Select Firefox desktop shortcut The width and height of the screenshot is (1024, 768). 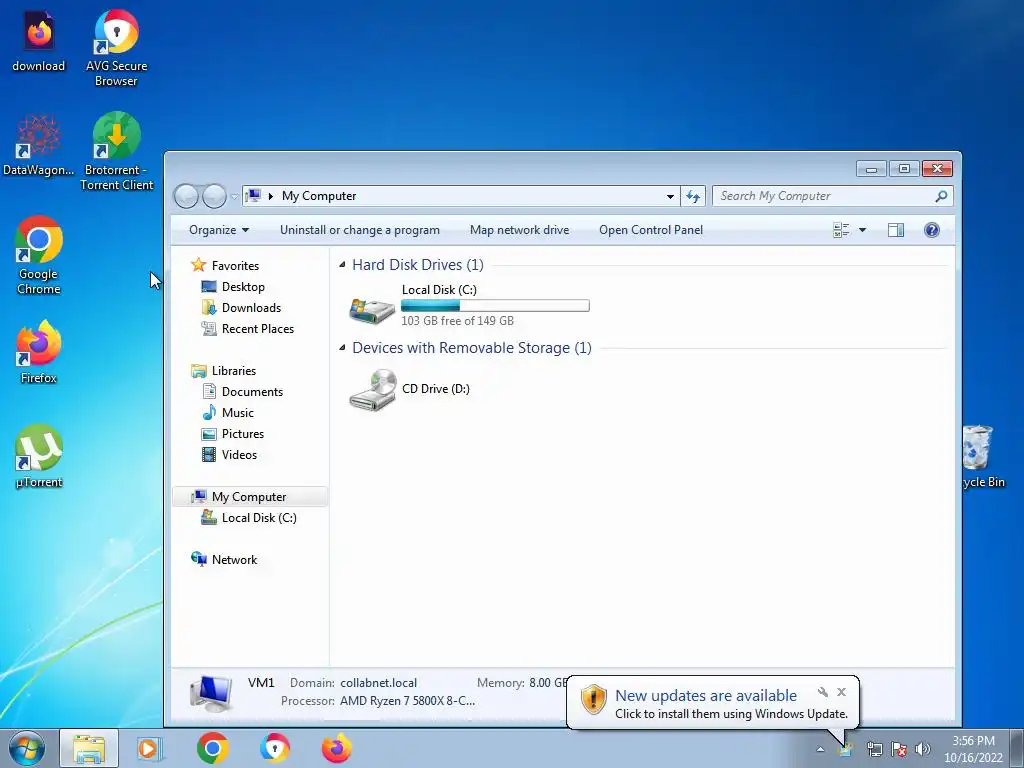point(39,352)
